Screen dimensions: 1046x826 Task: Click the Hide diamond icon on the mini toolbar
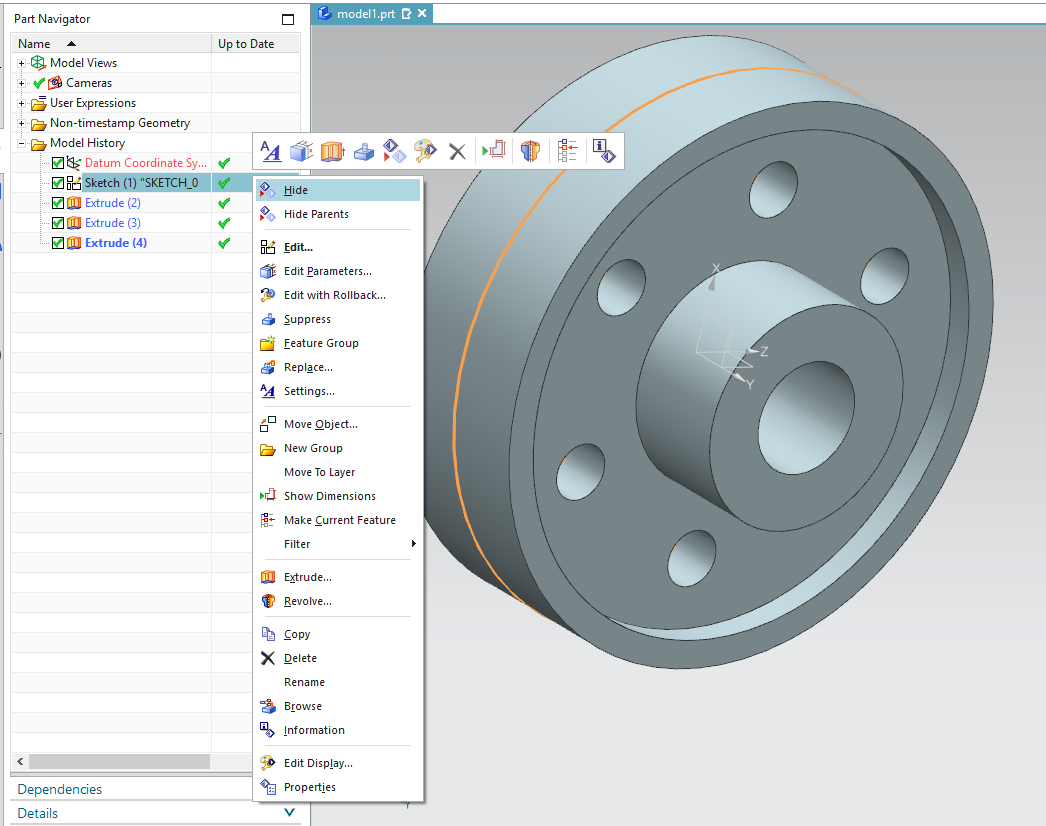point(393,151)
